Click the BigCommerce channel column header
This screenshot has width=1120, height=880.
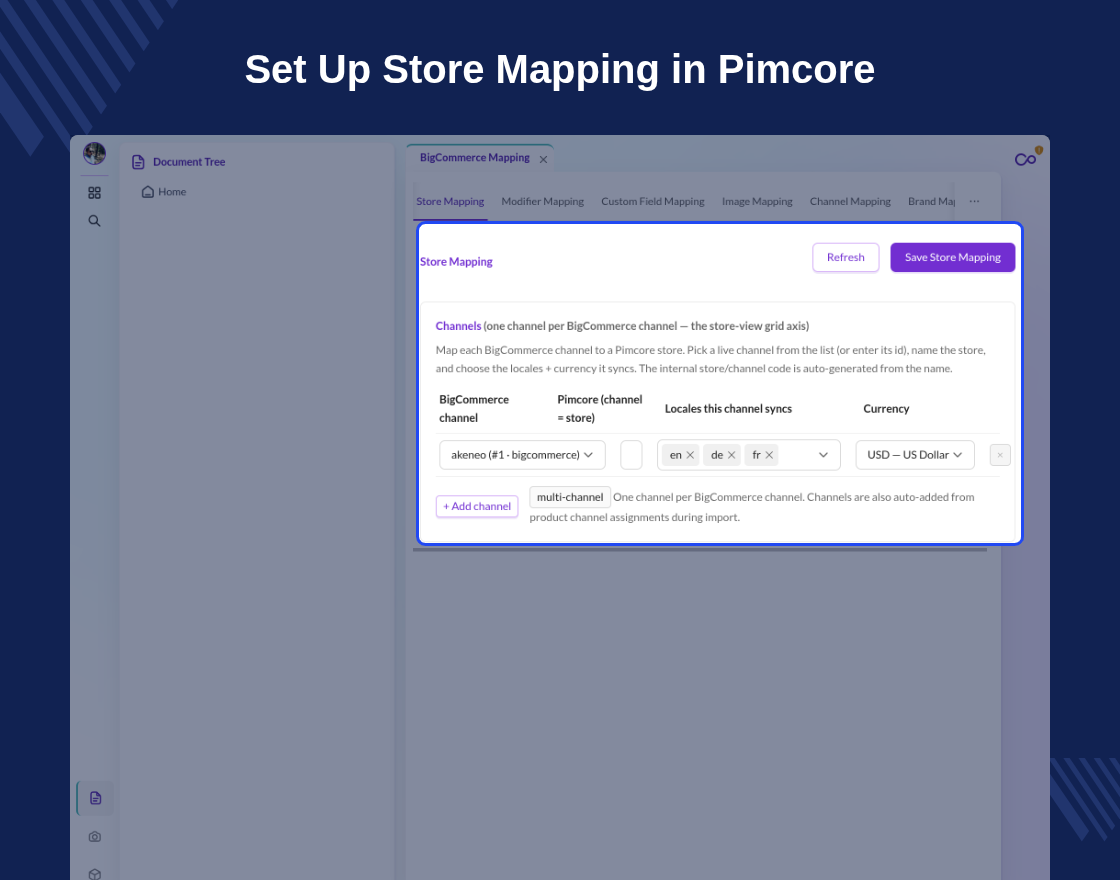pyautogui.click(x=474, y=409)
